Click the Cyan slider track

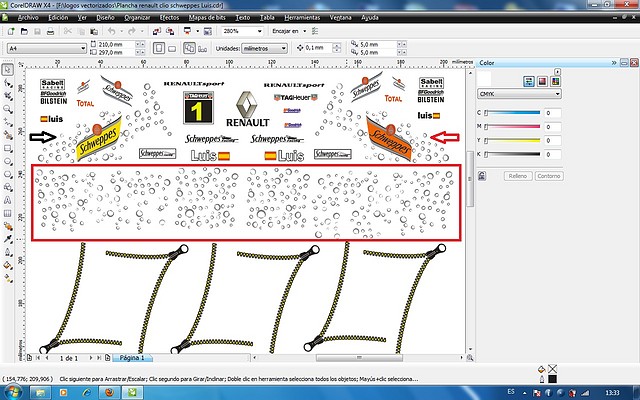513,113
